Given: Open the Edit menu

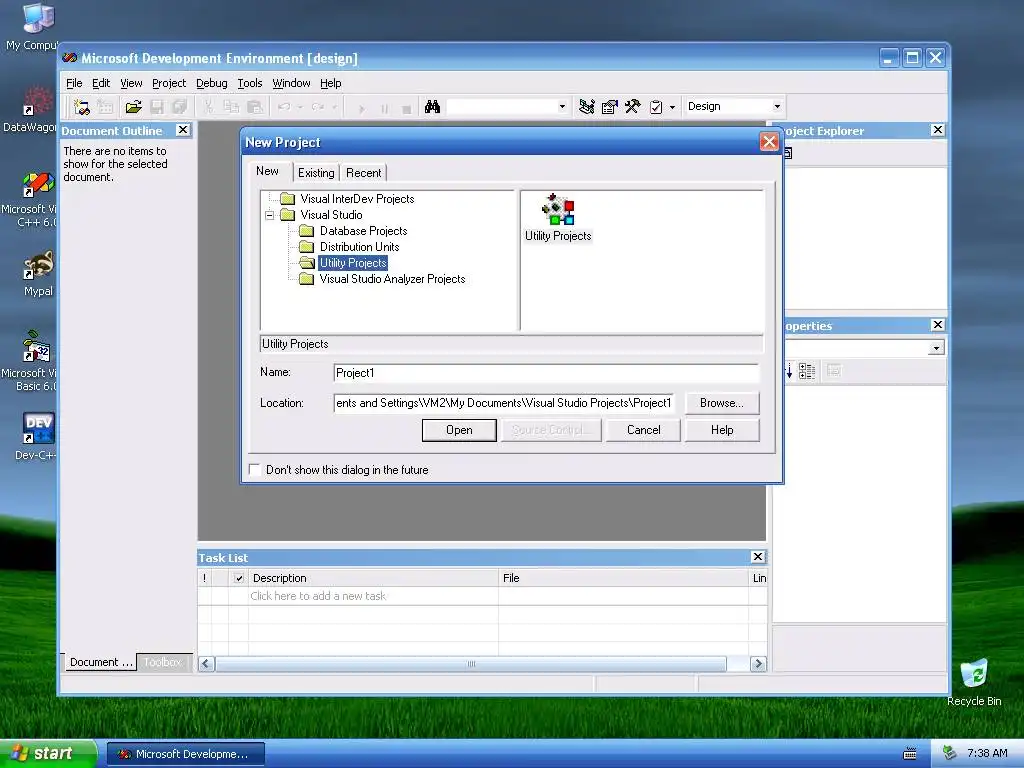Looking at the screenshot, I should click(x=101, y=83).
